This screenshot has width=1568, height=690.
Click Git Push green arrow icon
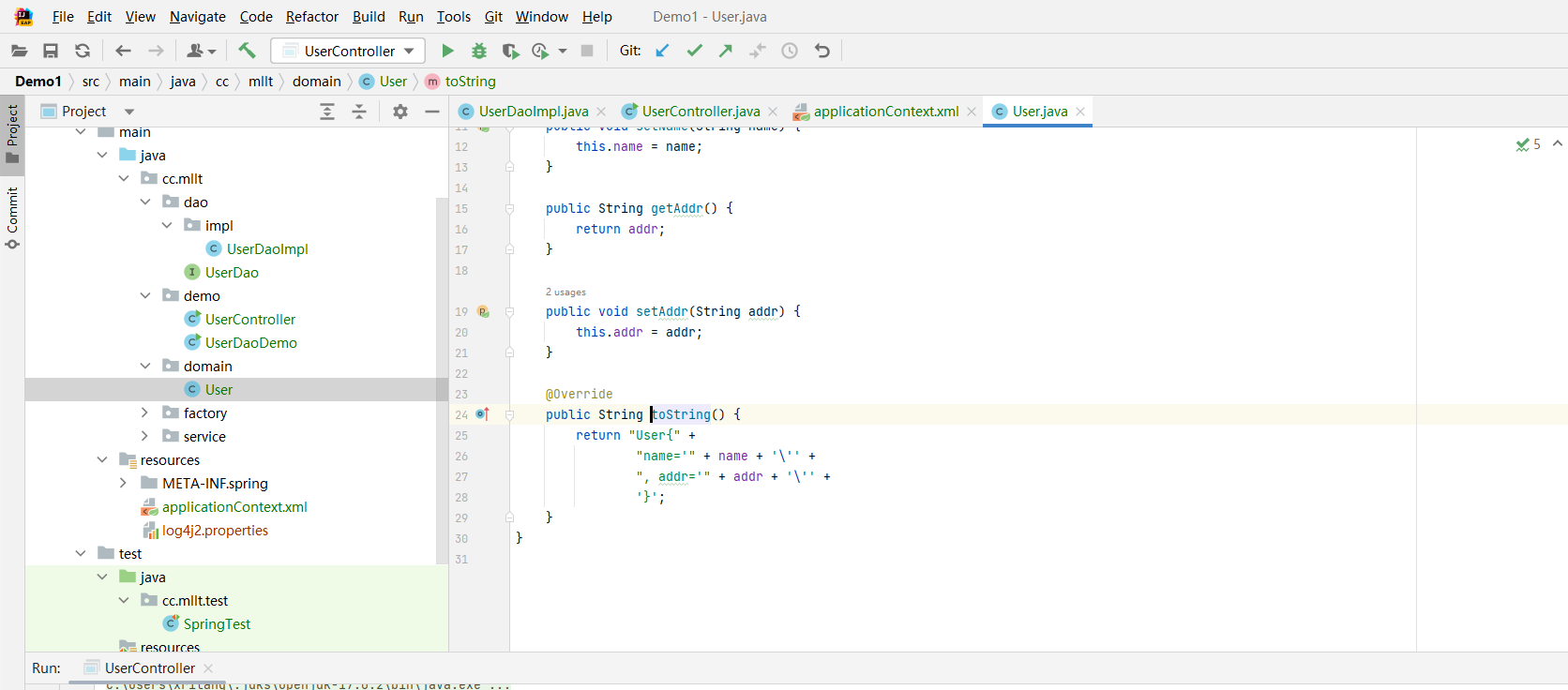tap(726, 51)
